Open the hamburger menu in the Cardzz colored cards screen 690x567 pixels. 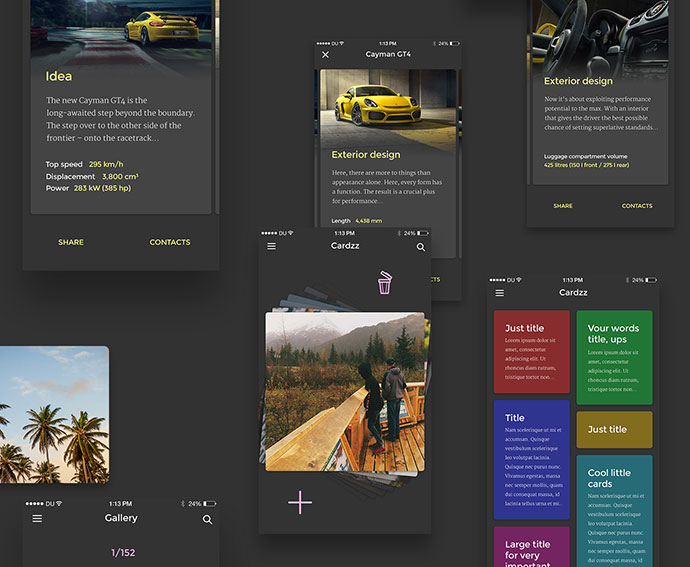[x=500, y=293]
